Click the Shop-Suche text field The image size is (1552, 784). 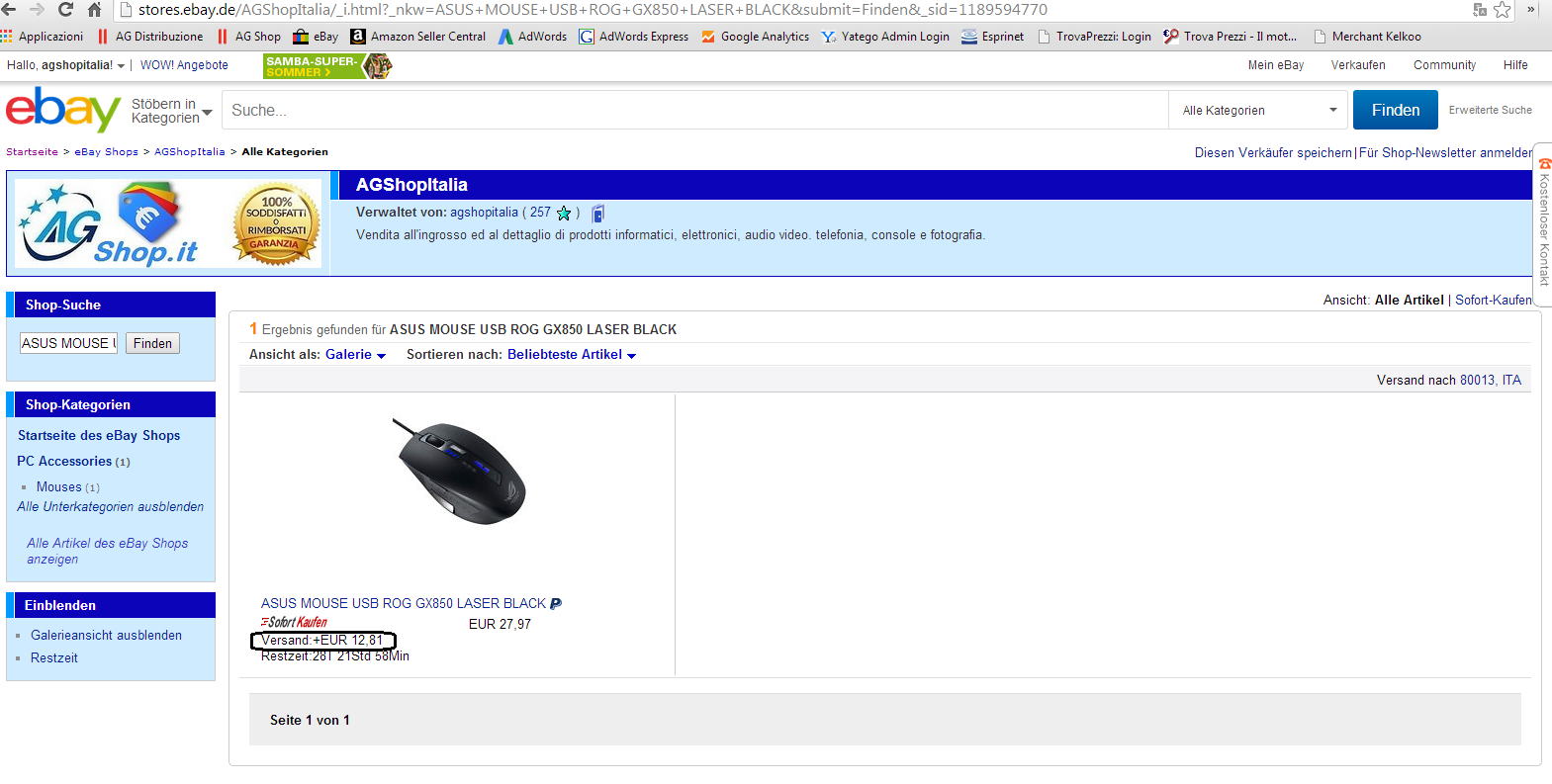point(68,343)
